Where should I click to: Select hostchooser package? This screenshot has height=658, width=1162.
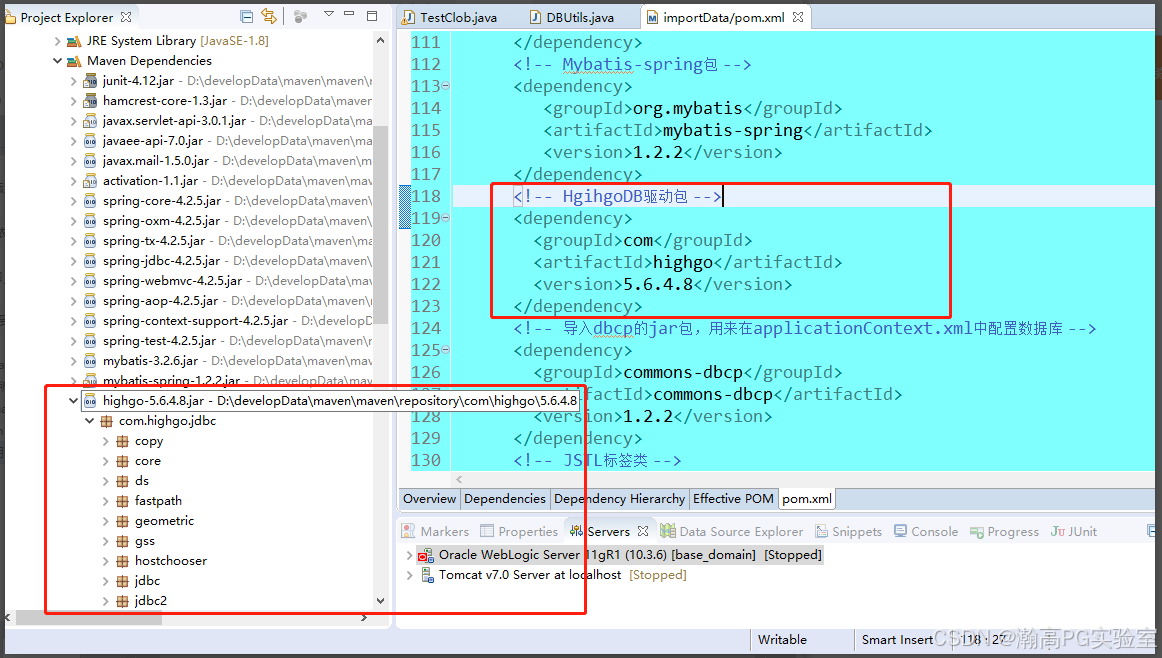tap(170, 561)
